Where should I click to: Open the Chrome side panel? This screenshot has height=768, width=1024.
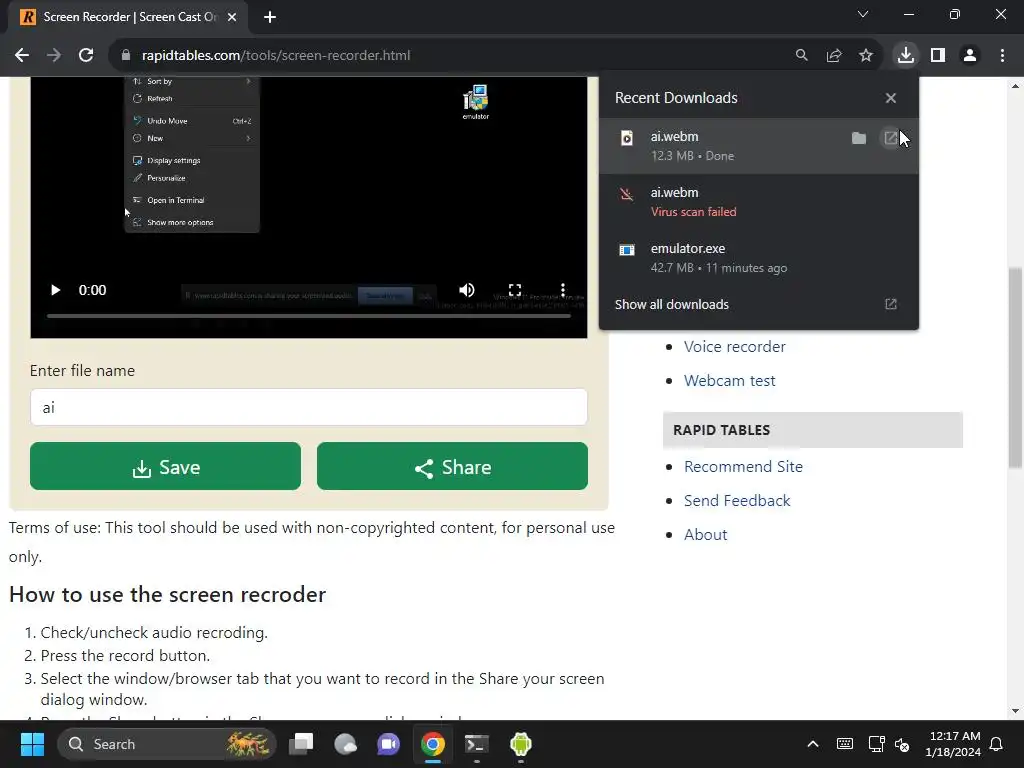938,56
